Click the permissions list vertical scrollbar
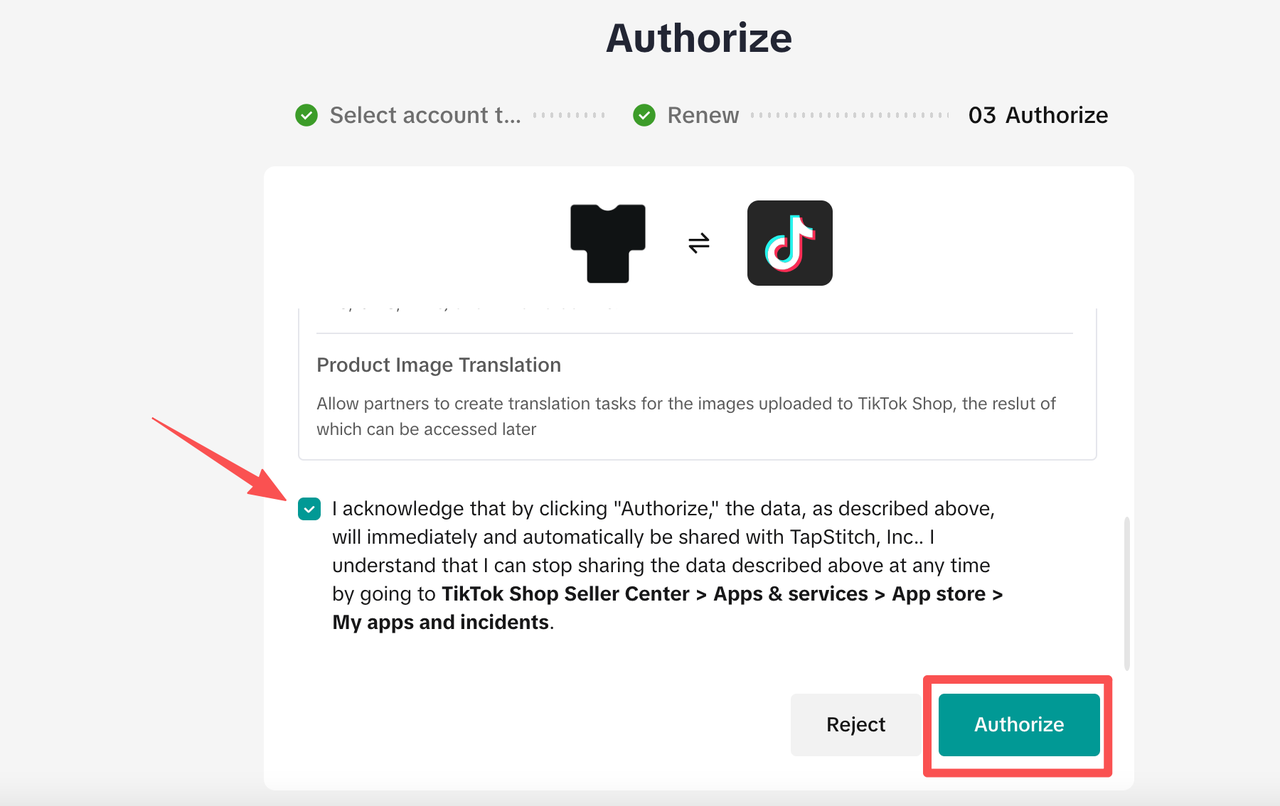This screenshot has height=806, width=1280. 1127,593
